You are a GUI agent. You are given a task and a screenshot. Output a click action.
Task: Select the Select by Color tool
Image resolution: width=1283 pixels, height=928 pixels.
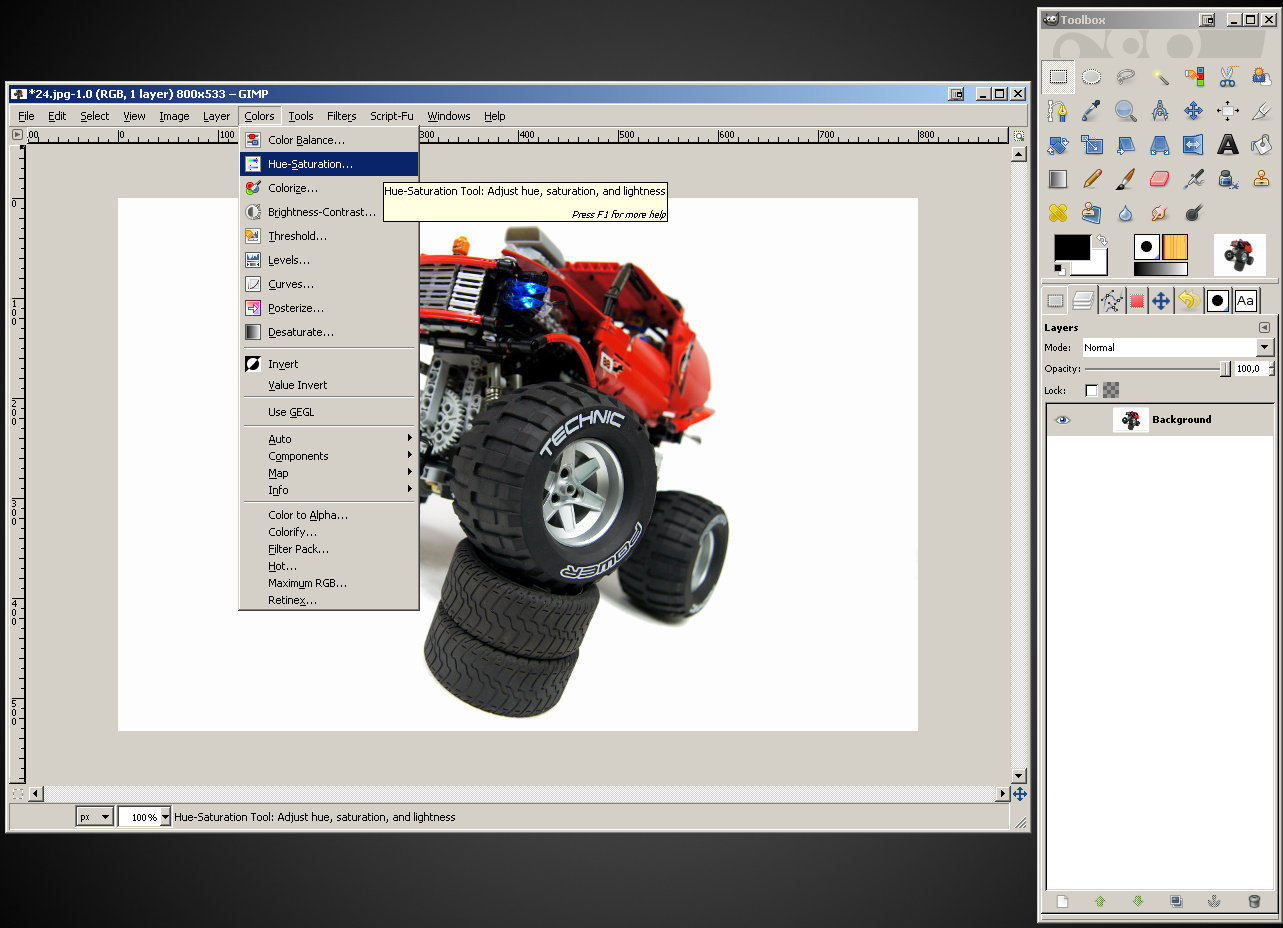pyautogui.click(x=1194, y=76)
